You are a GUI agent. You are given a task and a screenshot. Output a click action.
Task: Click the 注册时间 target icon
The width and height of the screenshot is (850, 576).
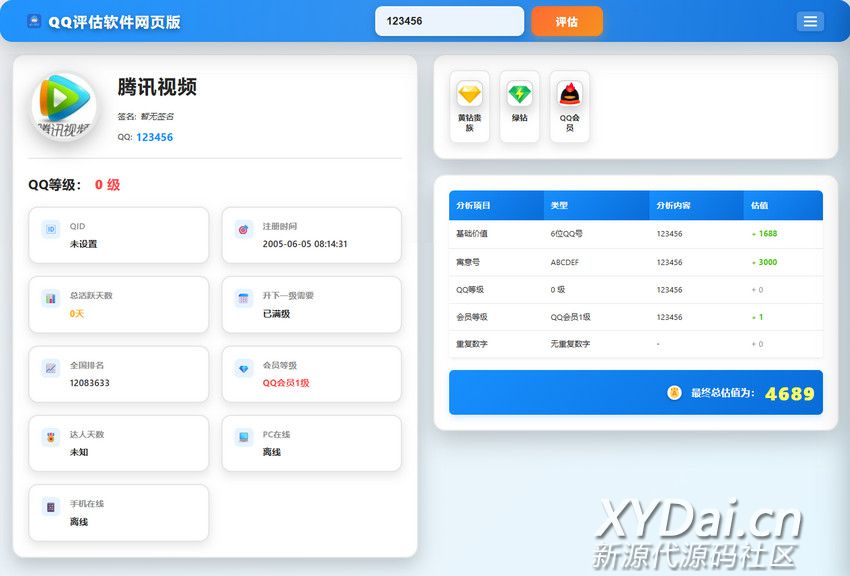click(243, 229)
